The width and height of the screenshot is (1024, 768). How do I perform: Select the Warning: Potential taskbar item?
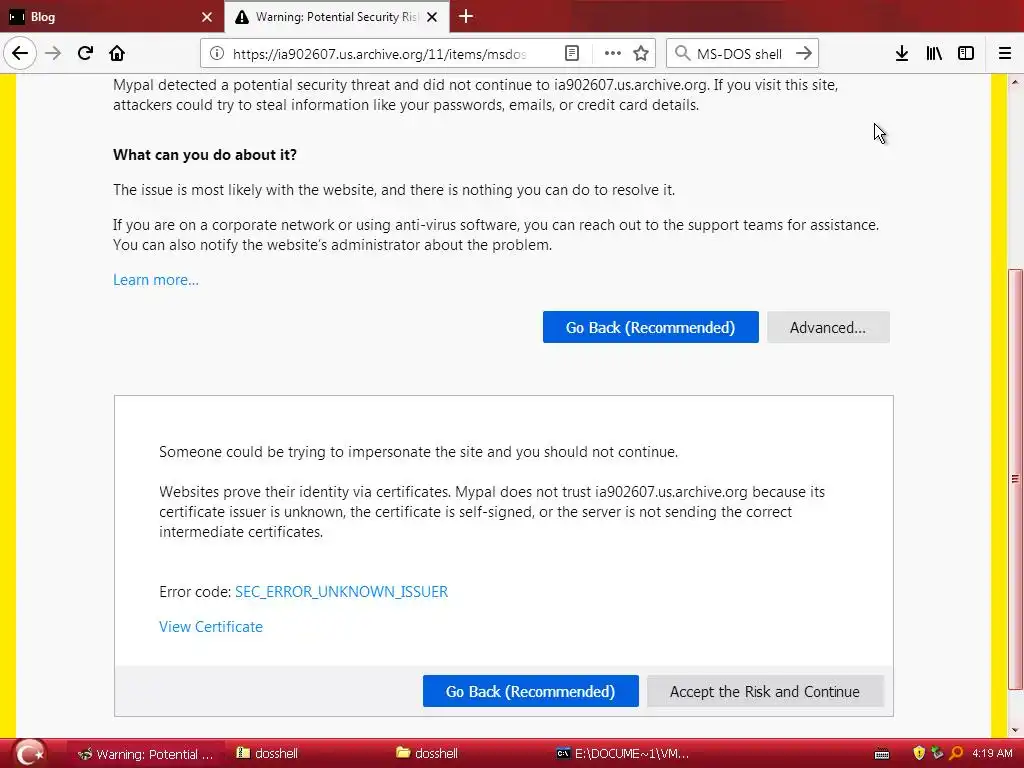pos(147,754)
